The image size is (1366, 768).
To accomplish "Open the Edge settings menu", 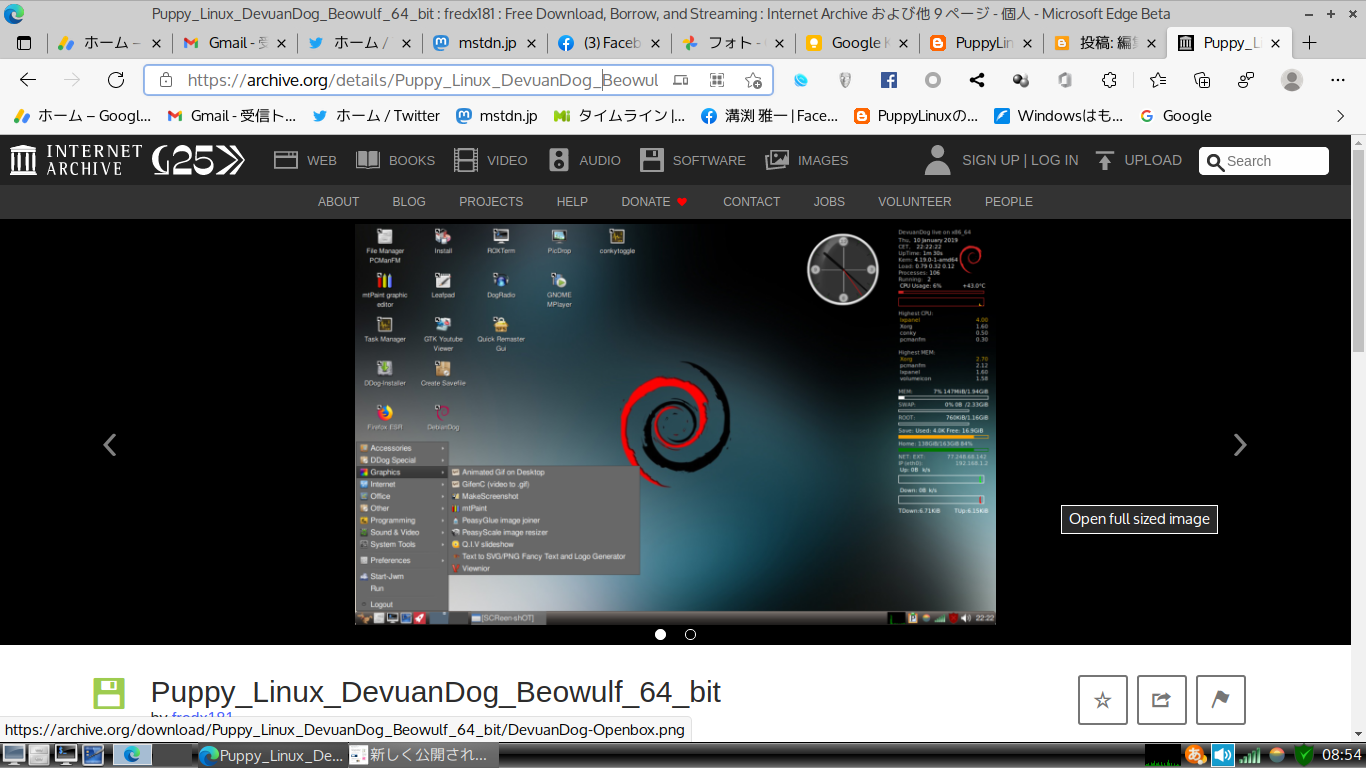I will [1337, 80].
